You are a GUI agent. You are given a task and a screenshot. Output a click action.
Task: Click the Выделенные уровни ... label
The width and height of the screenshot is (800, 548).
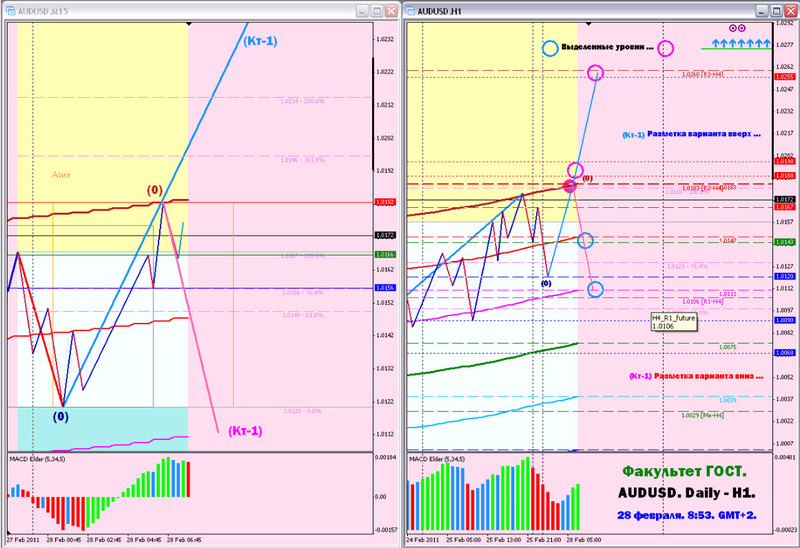pos(607,47)
